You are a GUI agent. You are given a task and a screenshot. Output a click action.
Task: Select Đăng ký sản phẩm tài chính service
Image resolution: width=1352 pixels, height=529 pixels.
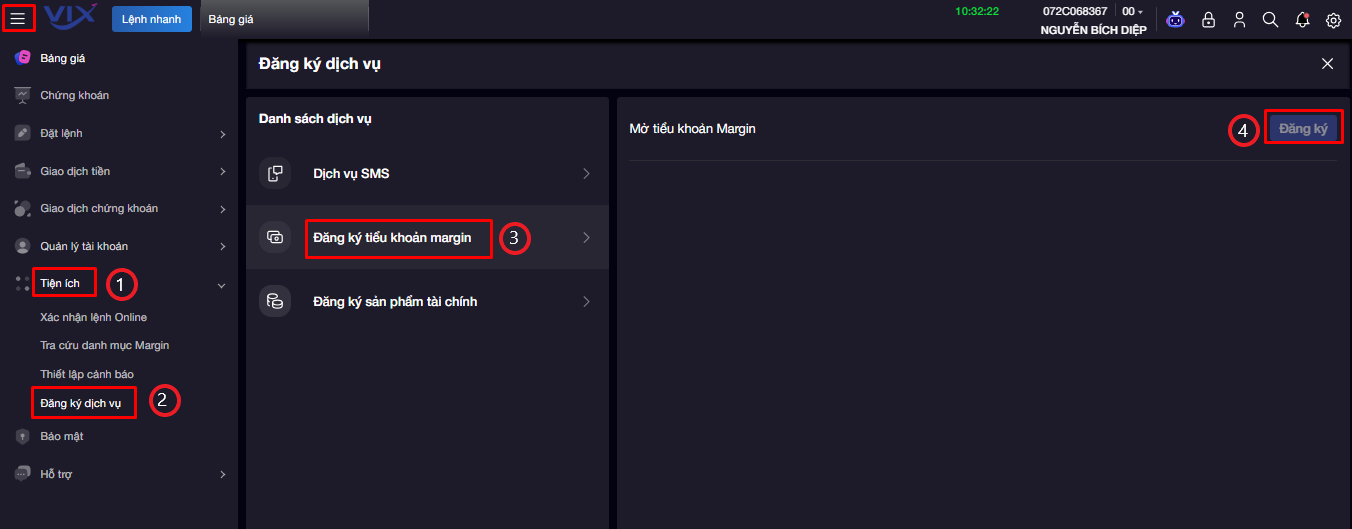(427, 301)
